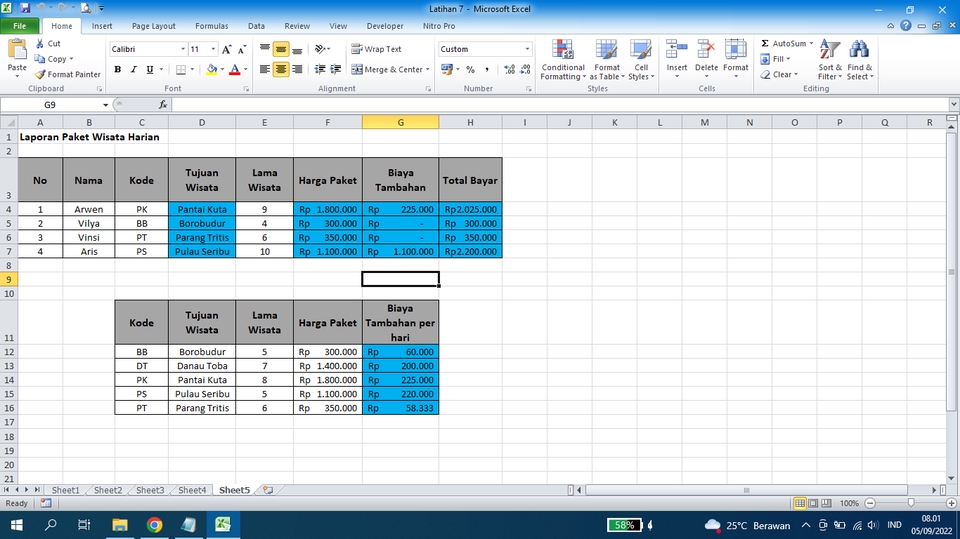Click the AutoSum button

pos(784,43)
